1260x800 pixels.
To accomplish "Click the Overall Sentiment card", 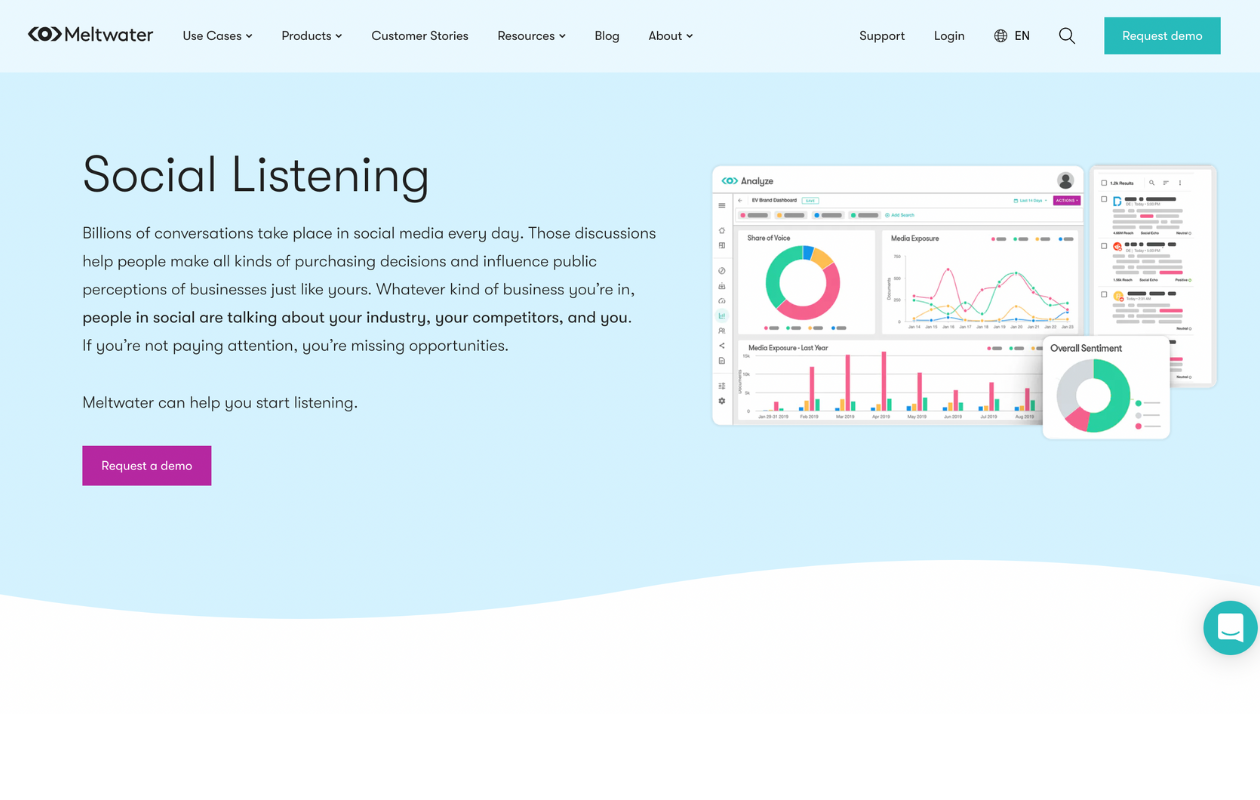I will point(1106,388).
